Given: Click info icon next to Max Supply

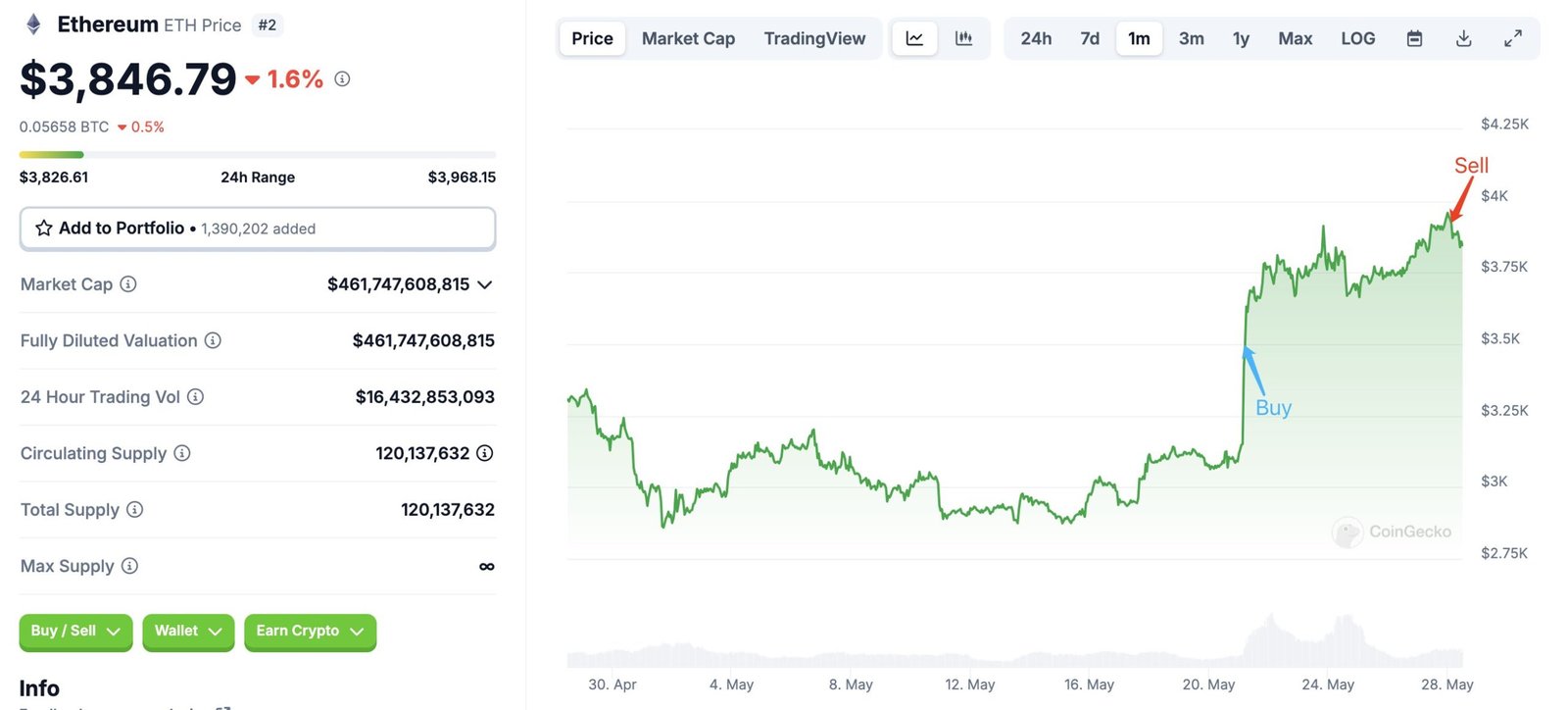Looking at the screenshot, I should point(129,566).
